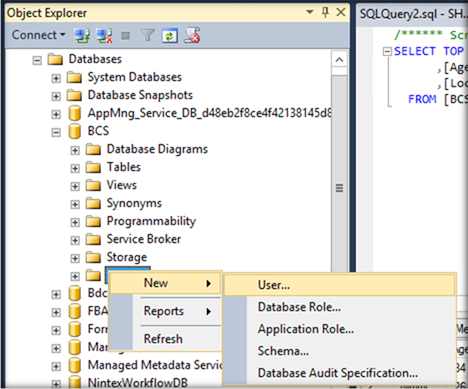Click the gray Stop toolbar icon
The image size is (468, 389).
point(126,35)
